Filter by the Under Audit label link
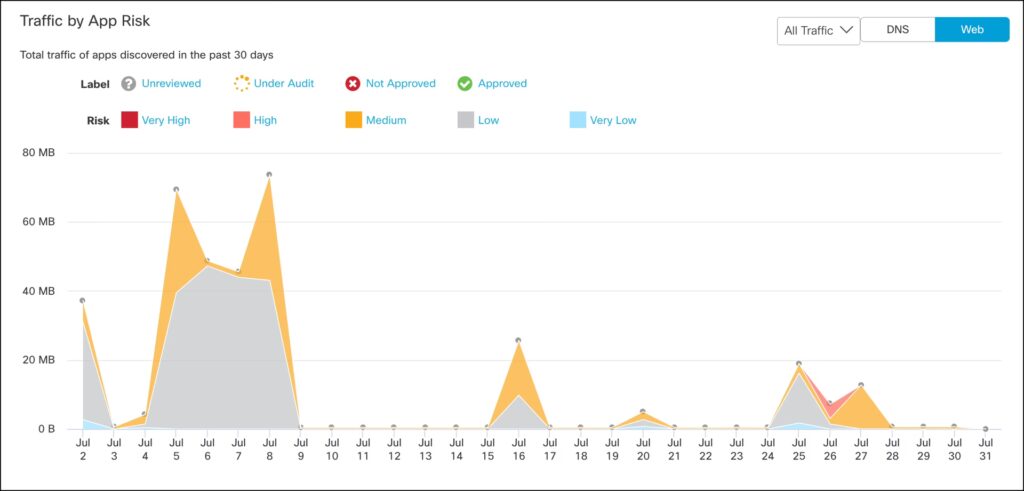The height and width of the screenshot is (491, 1024). pyautogui.click(x=284, y=84)
